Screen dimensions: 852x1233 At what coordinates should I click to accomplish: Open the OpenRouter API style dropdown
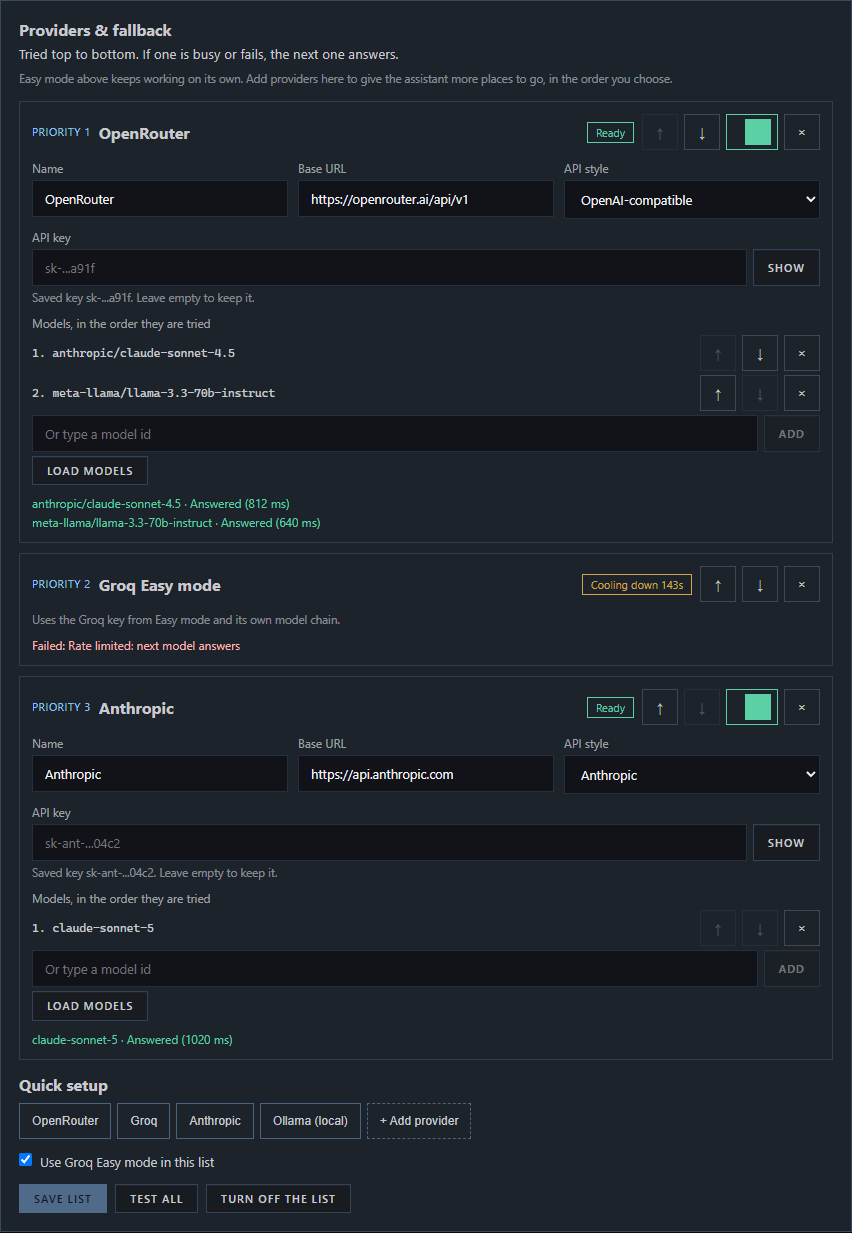692,199
